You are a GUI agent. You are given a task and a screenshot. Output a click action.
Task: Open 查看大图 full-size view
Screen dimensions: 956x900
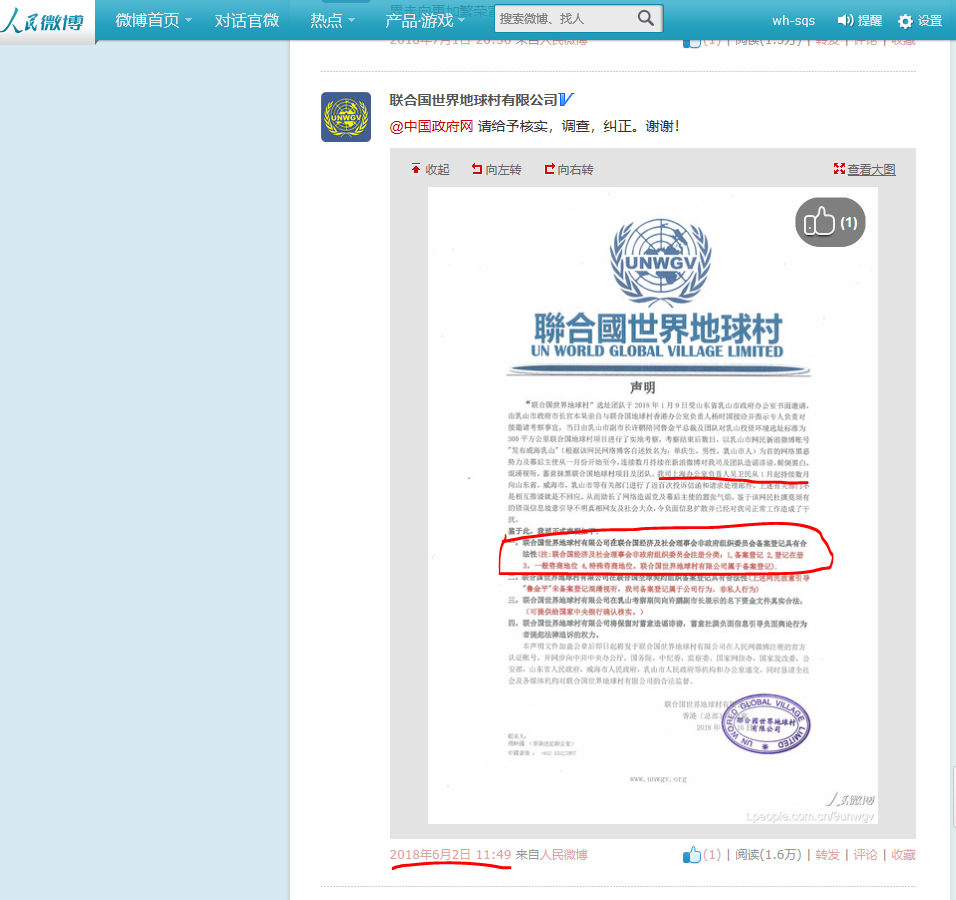point(865,170)
